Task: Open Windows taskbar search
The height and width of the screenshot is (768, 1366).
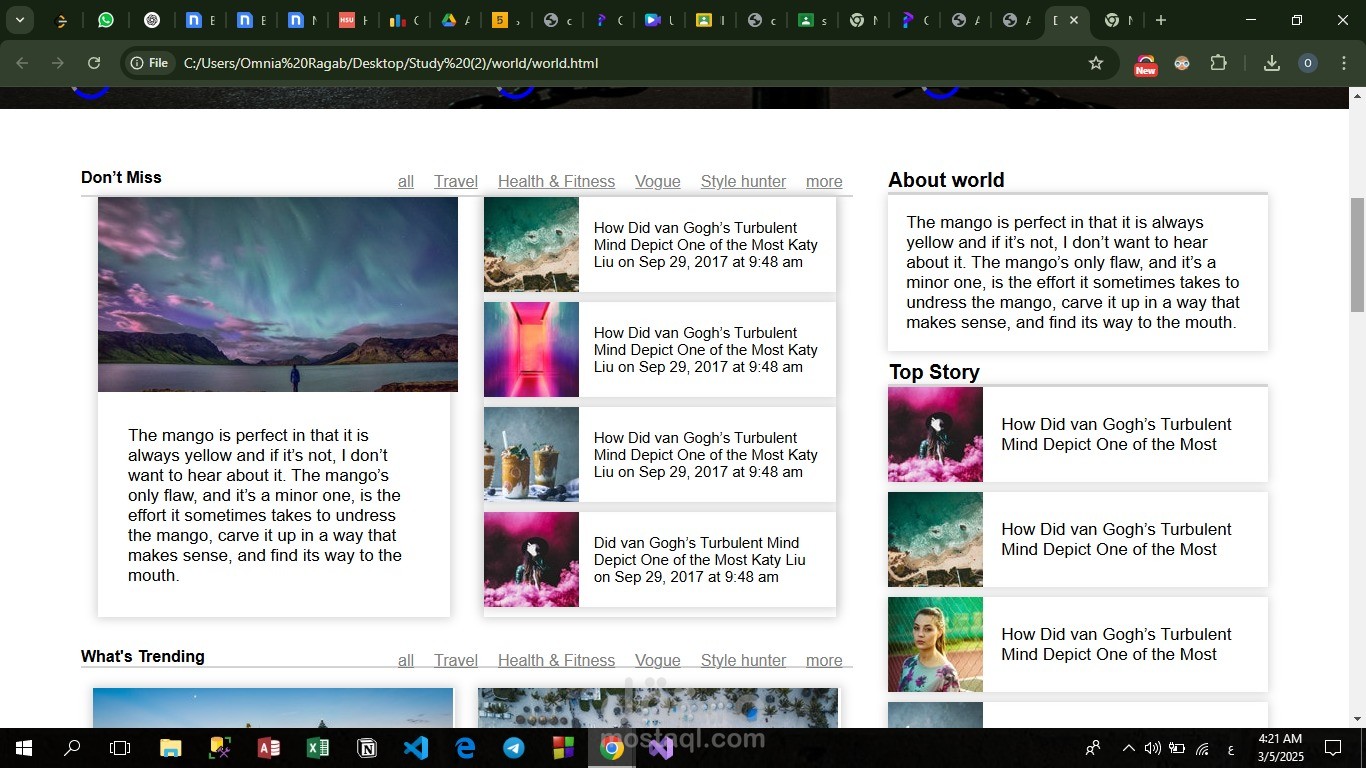Action: 72,748
